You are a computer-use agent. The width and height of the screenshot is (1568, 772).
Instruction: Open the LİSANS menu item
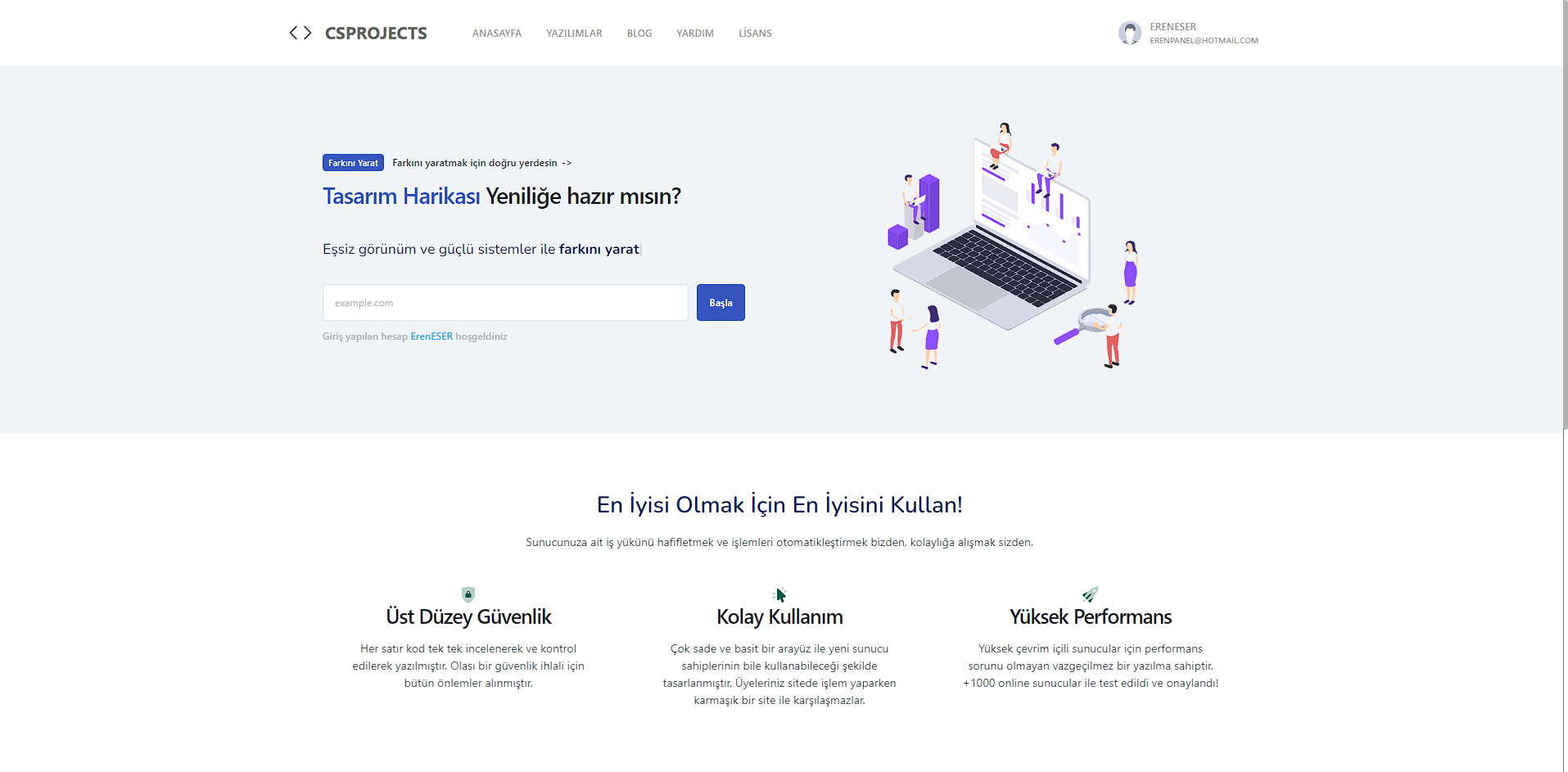[755, 34]
